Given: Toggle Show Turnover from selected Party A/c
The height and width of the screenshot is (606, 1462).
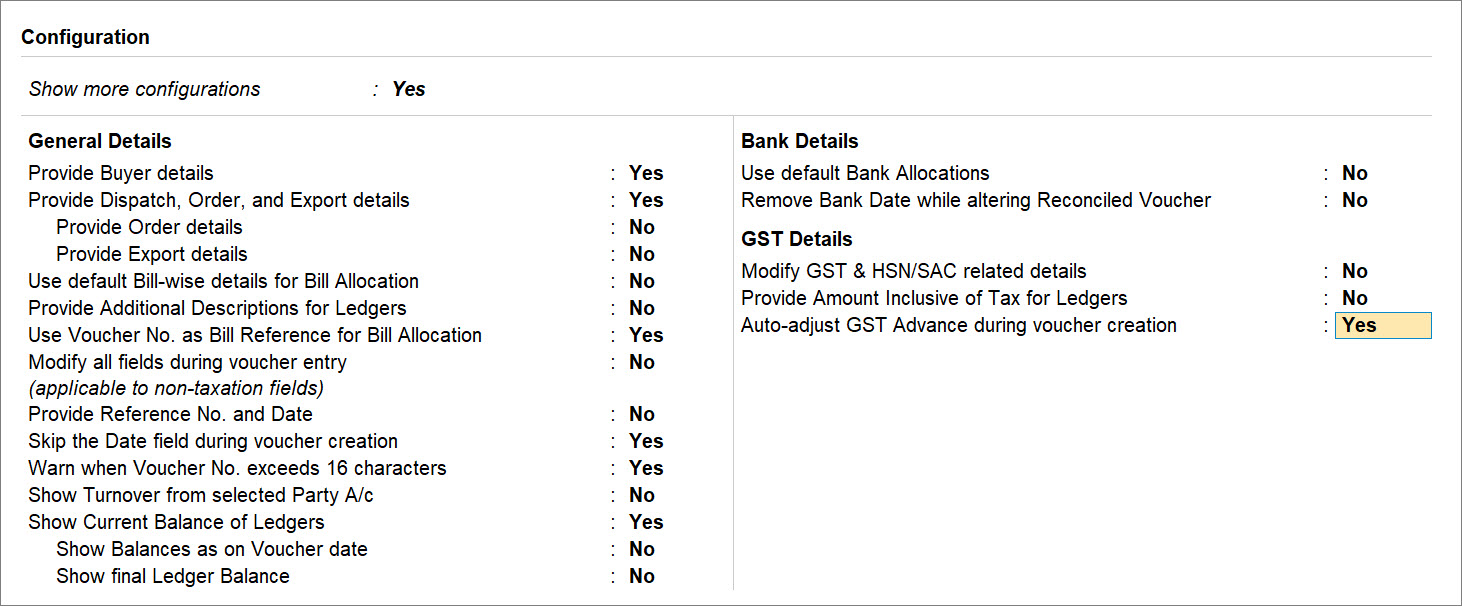Looking at the screenshot, I should click(642, 495).
